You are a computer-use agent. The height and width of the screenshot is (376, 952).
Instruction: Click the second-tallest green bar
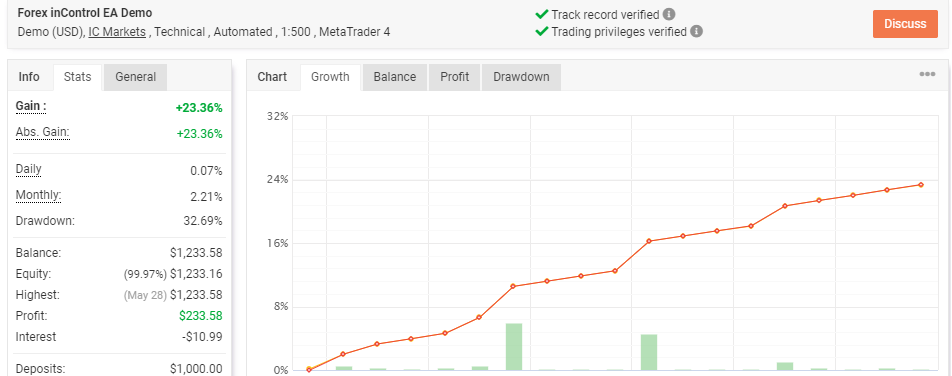click(649, 352)
